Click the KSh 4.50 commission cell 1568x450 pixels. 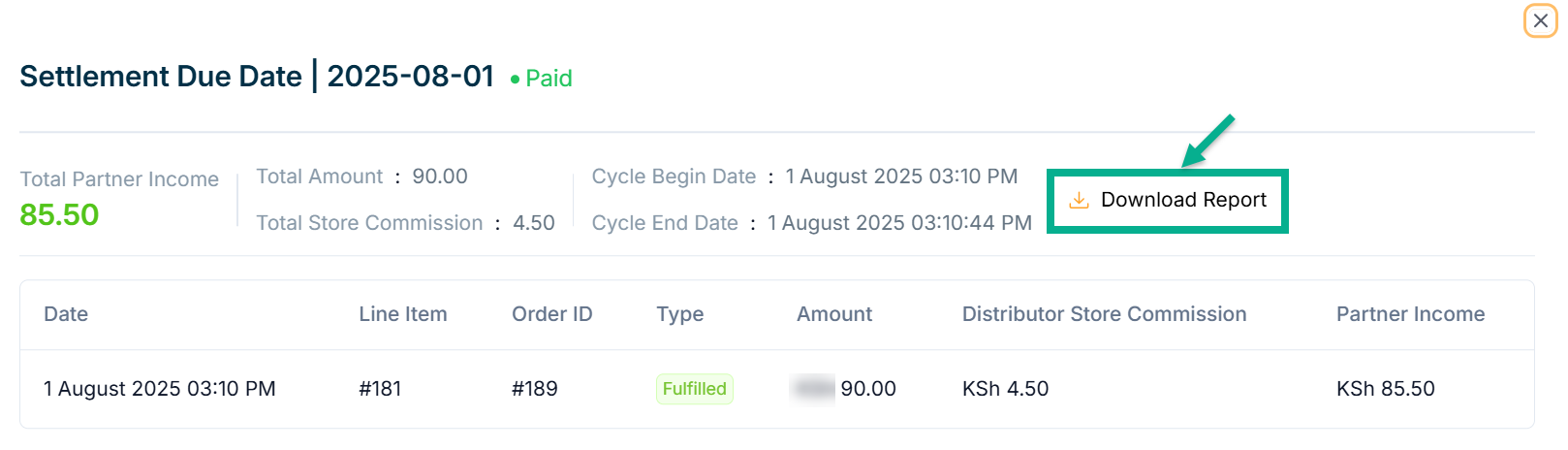point(1005,389)
